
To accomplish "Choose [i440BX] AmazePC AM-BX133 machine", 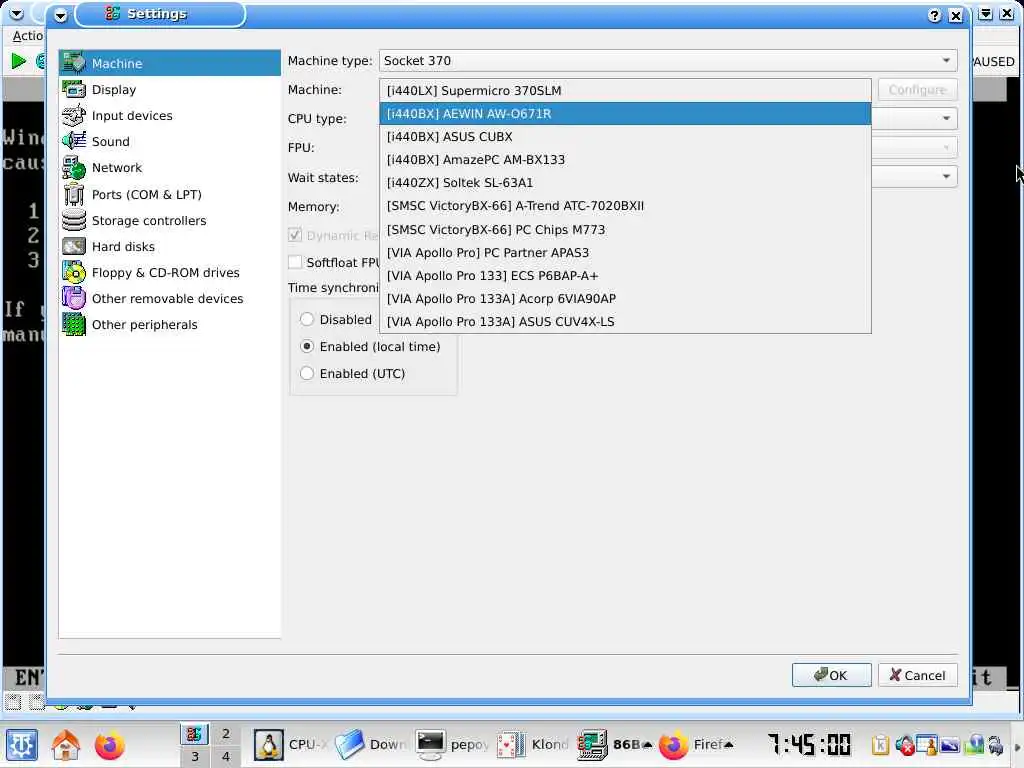I will [x=625, y=160].
